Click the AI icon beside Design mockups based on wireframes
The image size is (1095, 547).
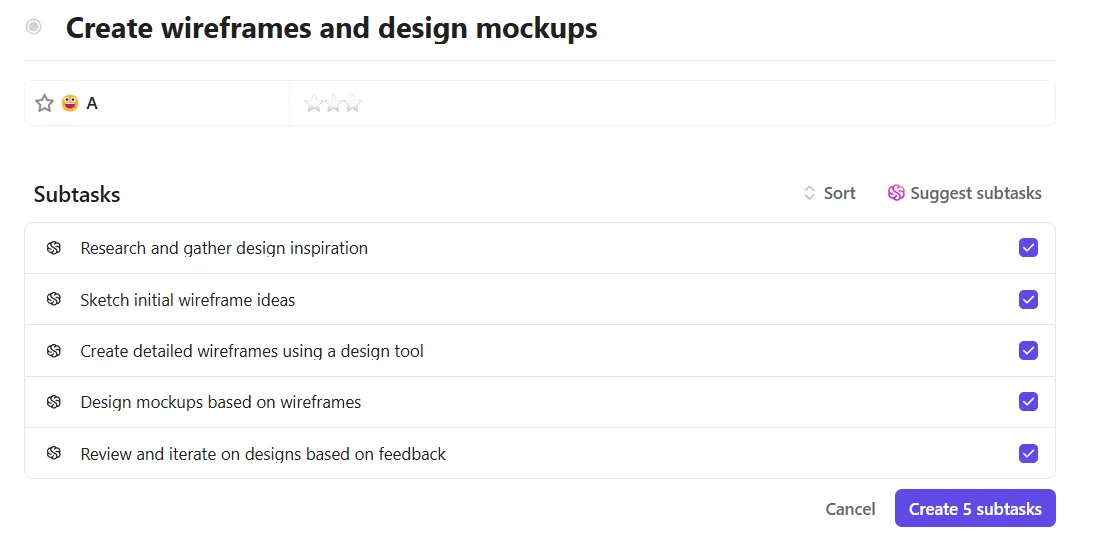click(x=54, y=402)
